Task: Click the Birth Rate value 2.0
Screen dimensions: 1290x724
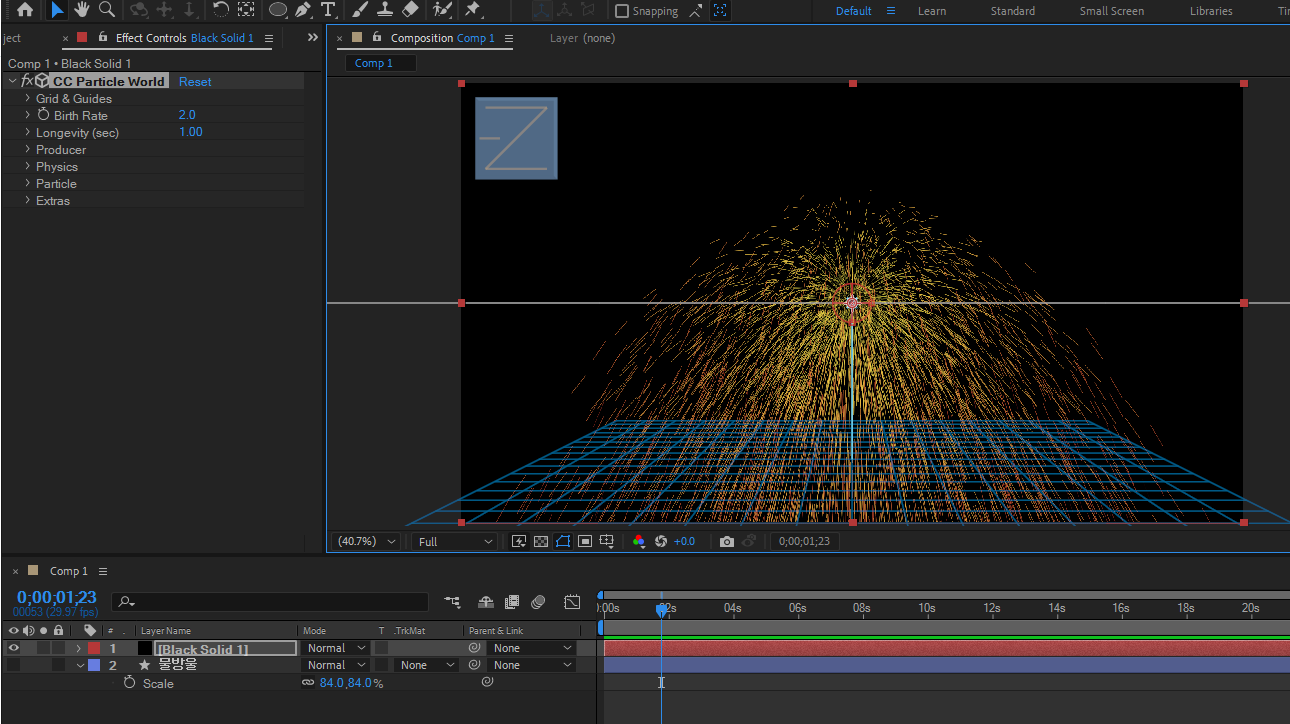Action: [187, 115]
